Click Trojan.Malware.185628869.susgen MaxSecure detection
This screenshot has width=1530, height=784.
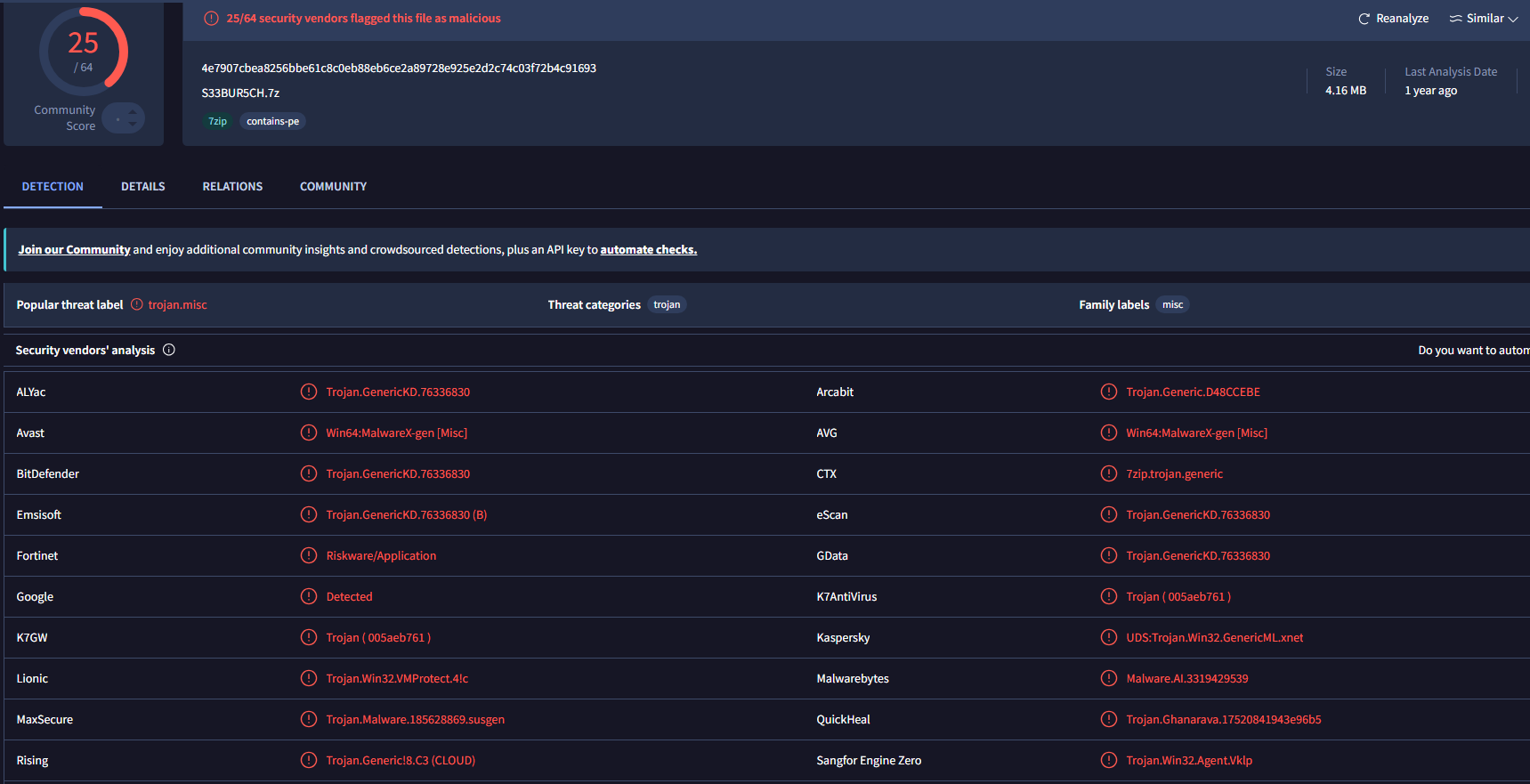(415, 719)
